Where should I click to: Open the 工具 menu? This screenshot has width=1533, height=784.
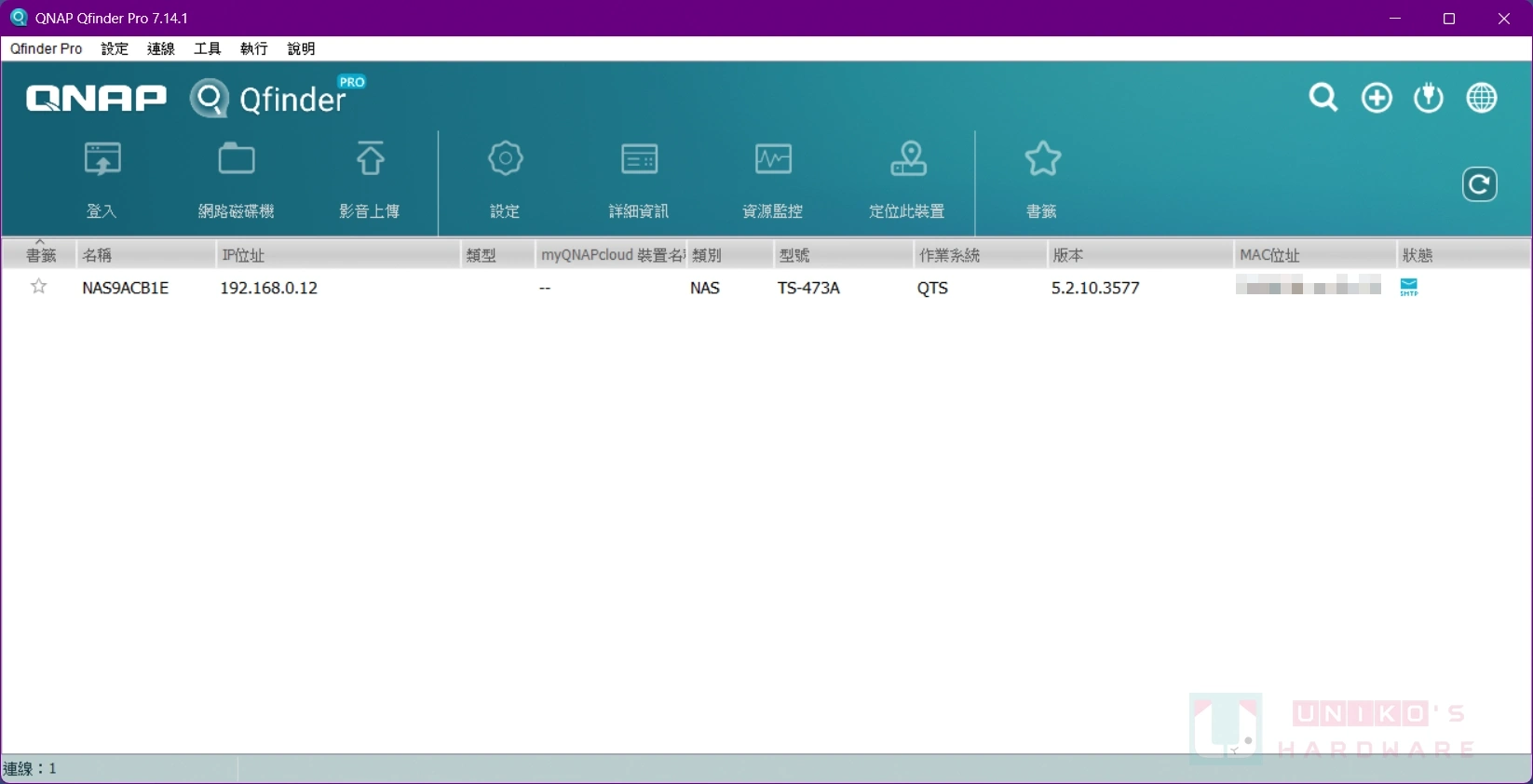pyautogui.click(x=207, y=48)
